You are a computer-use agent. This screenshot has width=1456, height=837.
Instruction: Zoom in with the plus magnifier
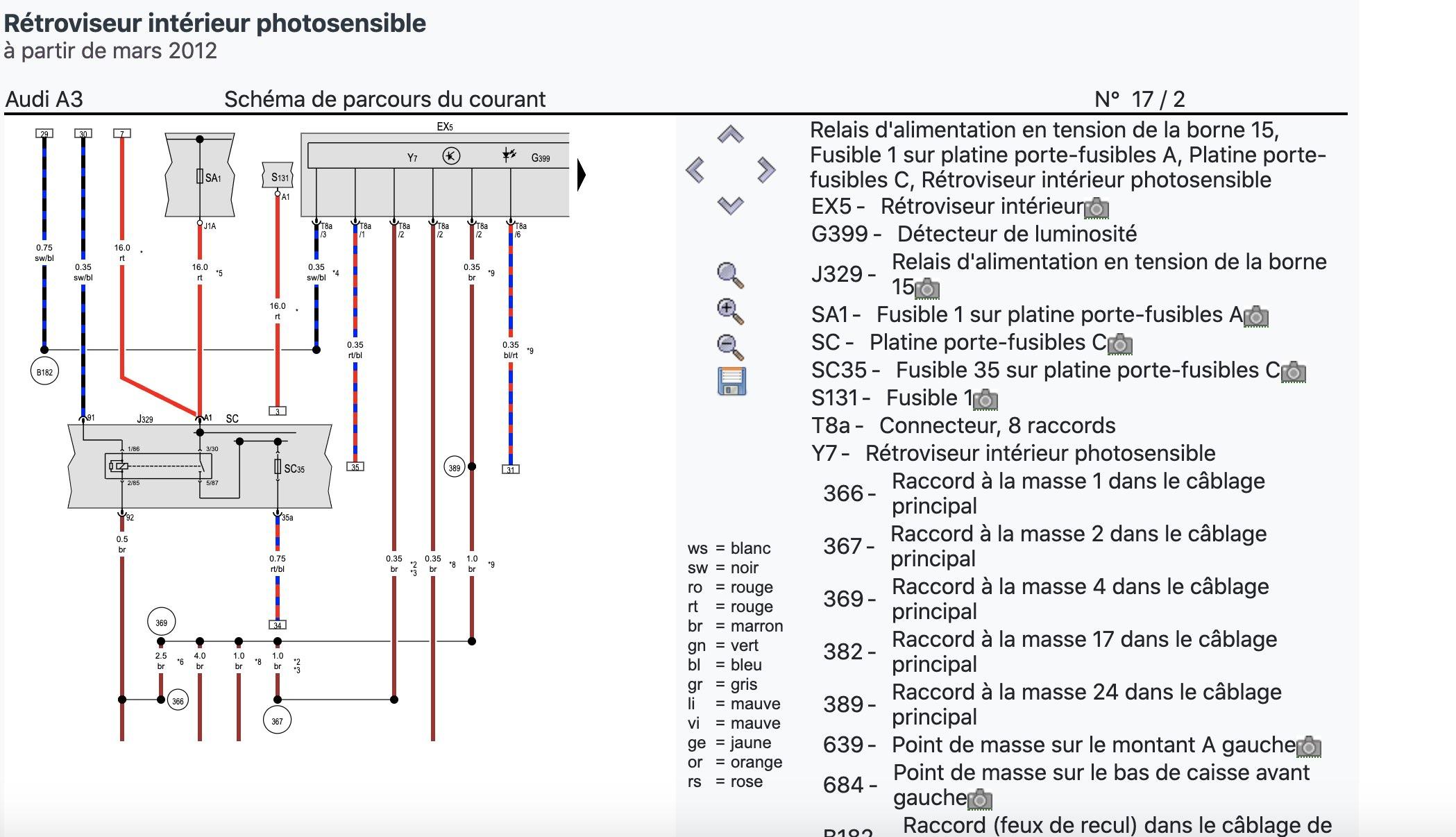tap(730, 311)
